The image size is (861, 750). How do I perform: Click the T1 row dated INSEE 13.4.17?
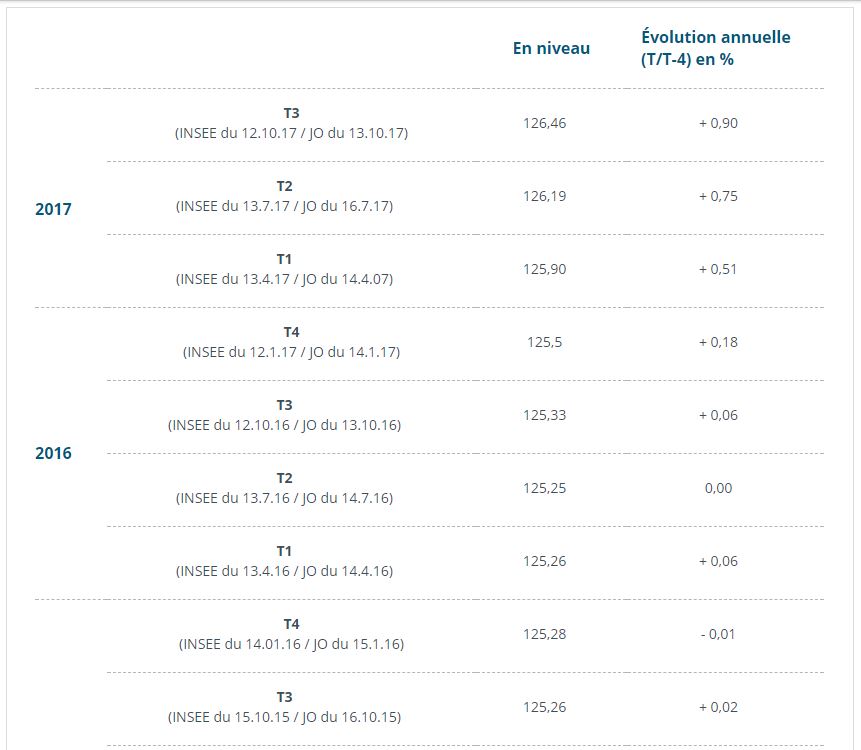point(285,269)
